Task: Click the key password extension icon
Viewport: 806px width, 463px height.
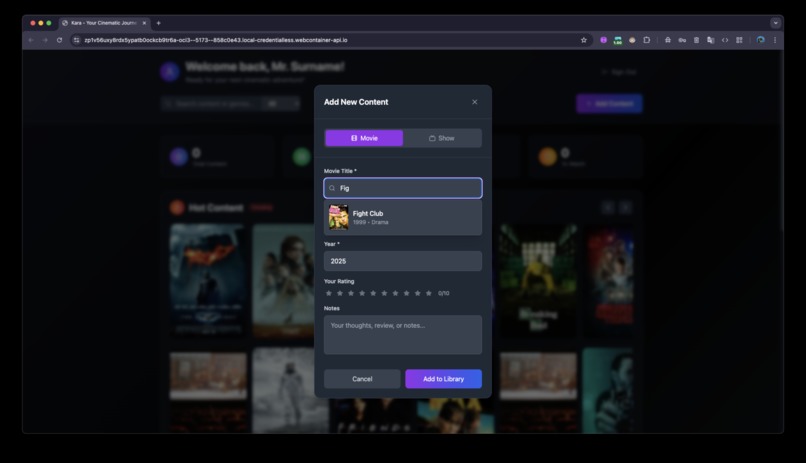Action: (x=682, y=40)
